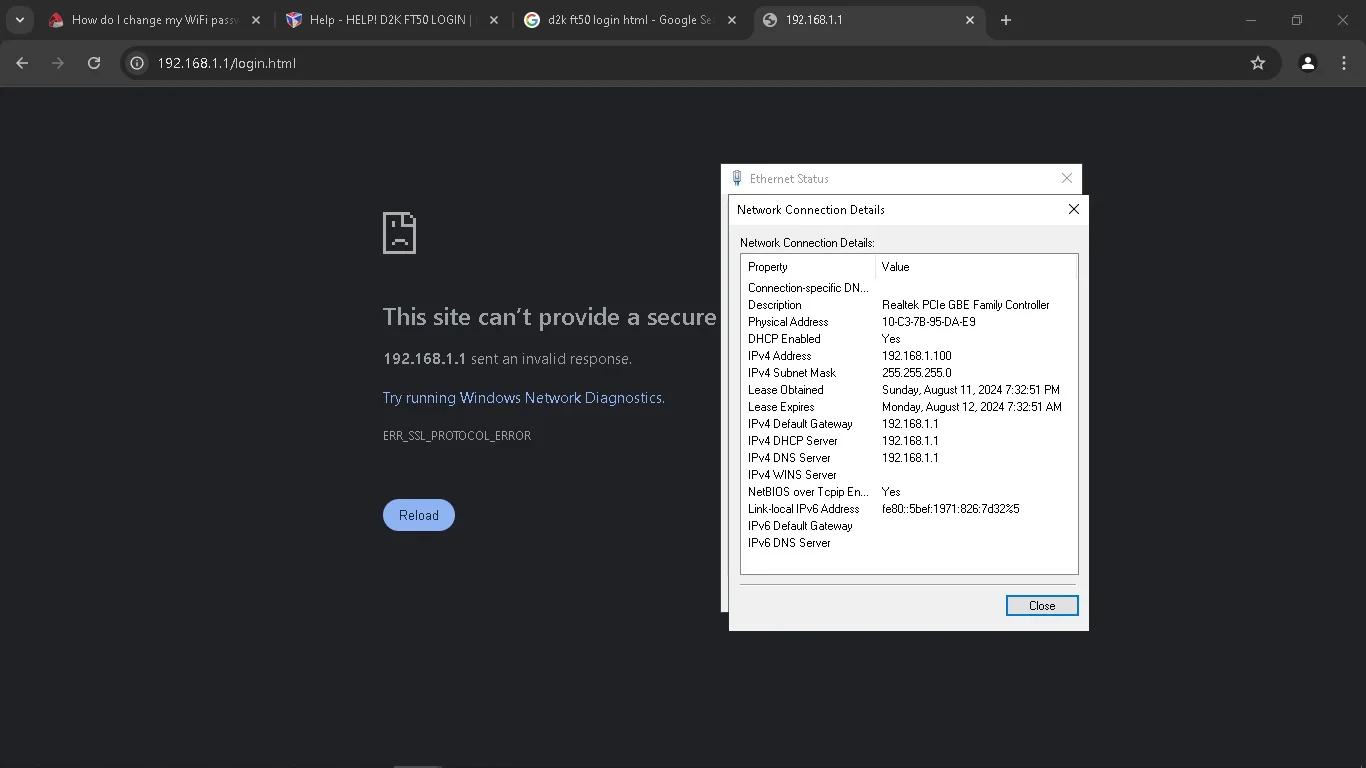Screen dimensions: 1366x768
Task: Select the IPv4 DNS Server row
Action: point(909,458)
